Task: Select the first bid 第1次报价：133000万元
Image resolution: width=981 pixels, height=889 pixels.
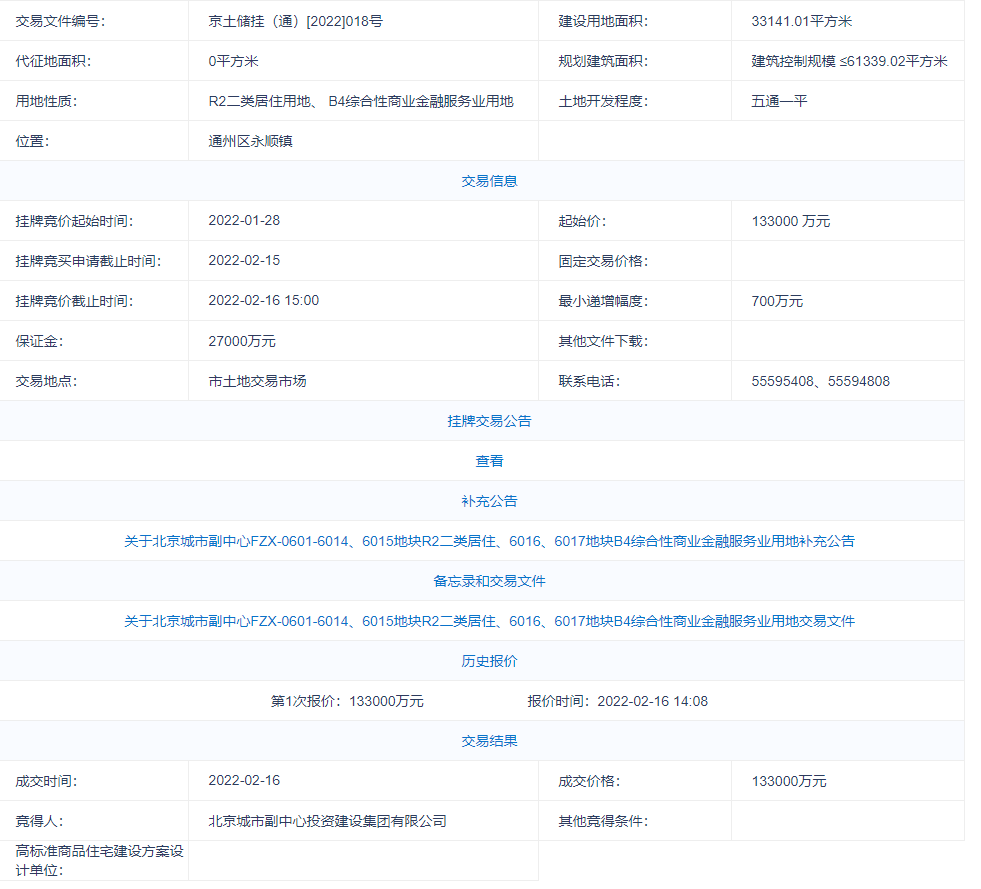Action: (347, 701)
